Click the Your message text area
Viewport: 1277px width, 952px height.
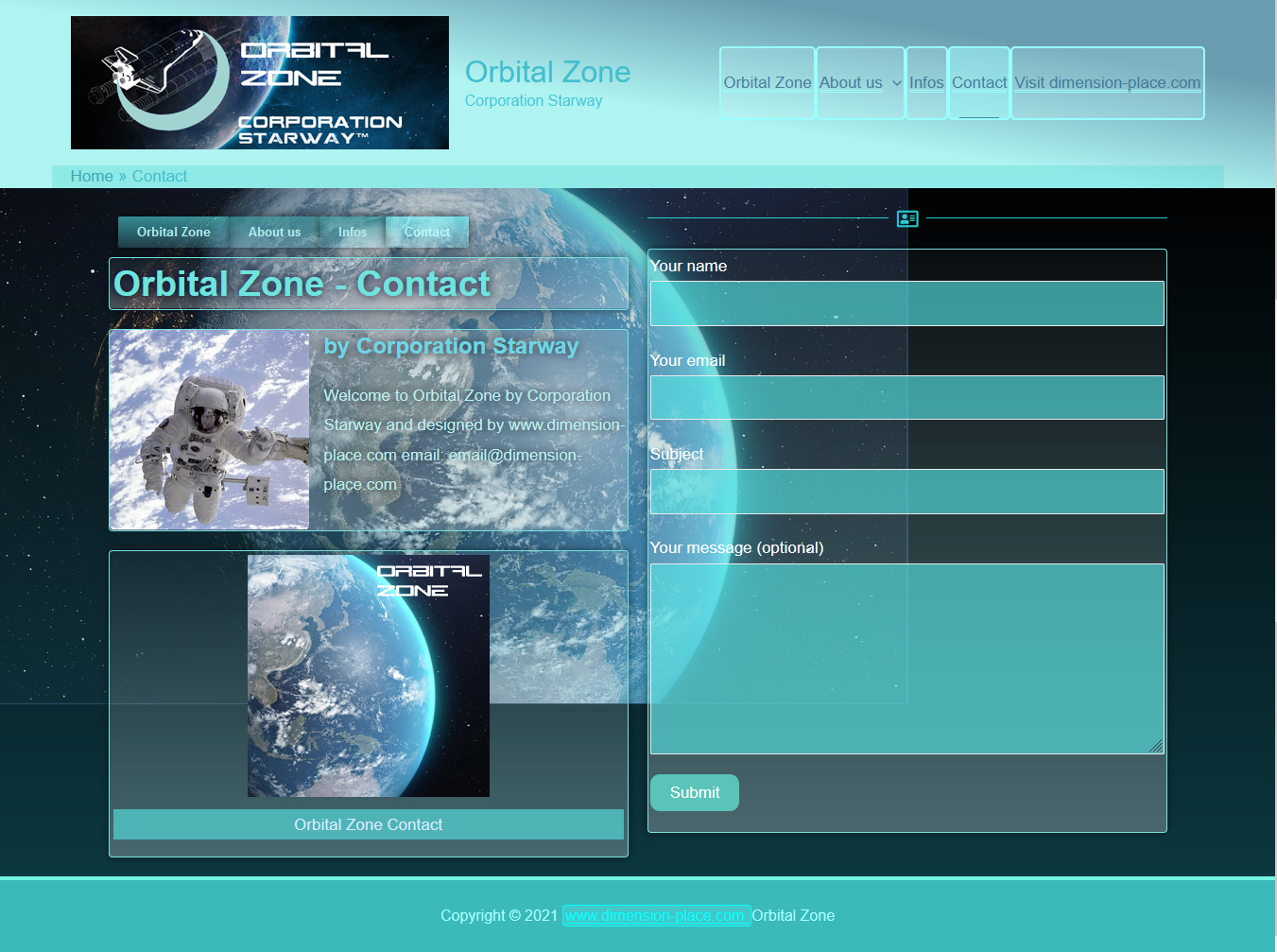click(x=907, y=659)
